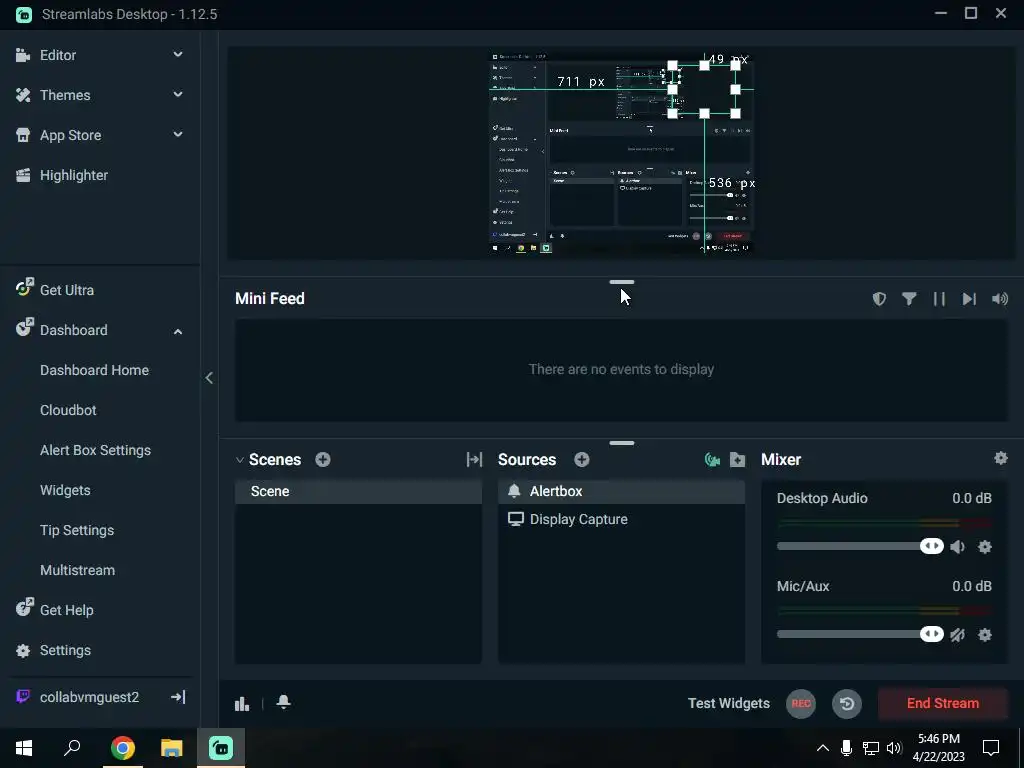The width and height of the screenshot is (1024, 768).
Task: Open the App Store section
Action: (70, 135)
